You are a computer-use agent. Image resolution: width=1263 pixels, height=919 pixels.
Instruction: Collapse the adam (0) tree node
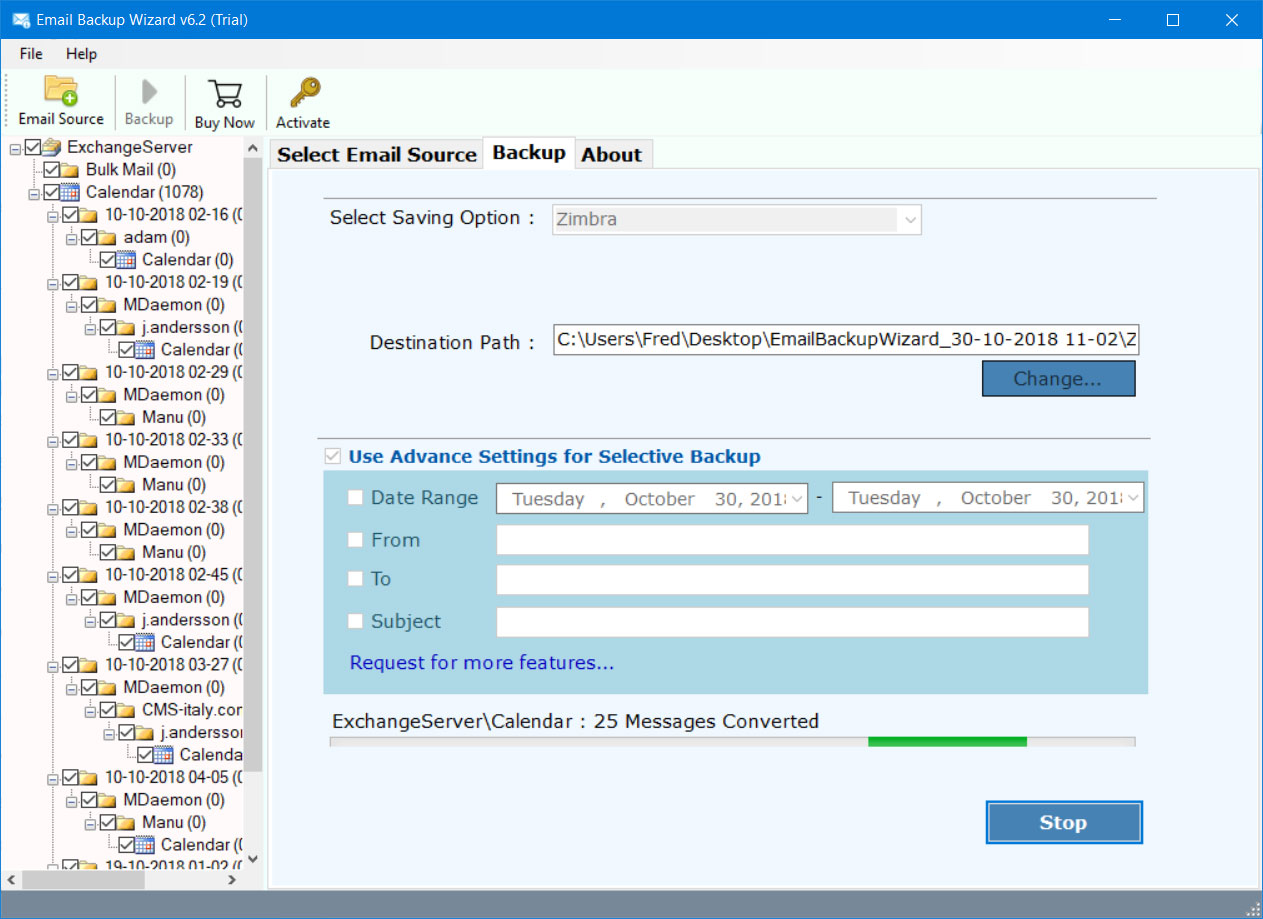coord(71,238)
